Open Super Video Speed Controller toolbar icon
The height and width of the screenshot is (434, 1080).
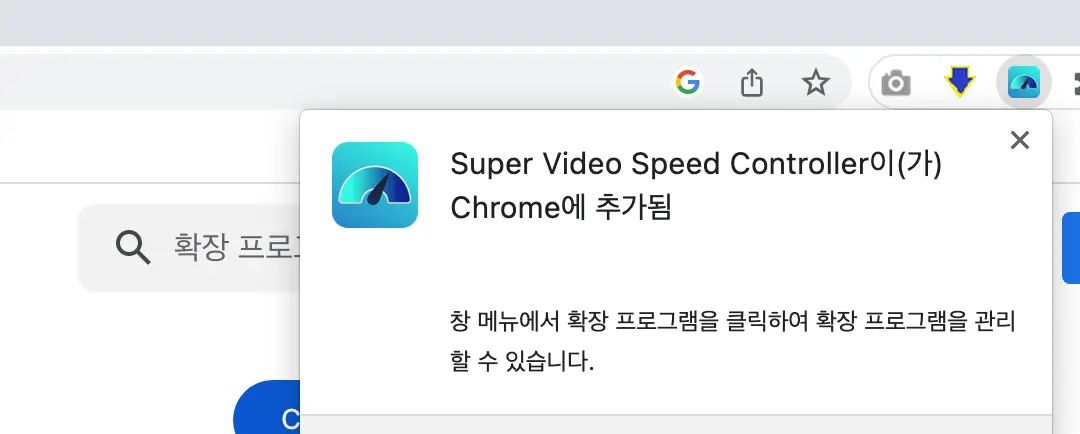click(1023, 83)
